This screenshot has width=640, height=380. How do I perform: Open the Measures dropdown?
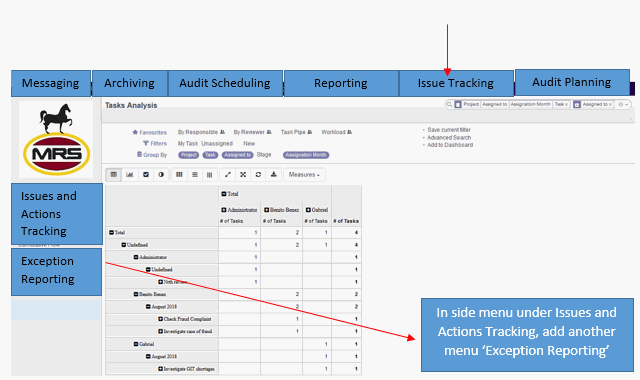304,175
